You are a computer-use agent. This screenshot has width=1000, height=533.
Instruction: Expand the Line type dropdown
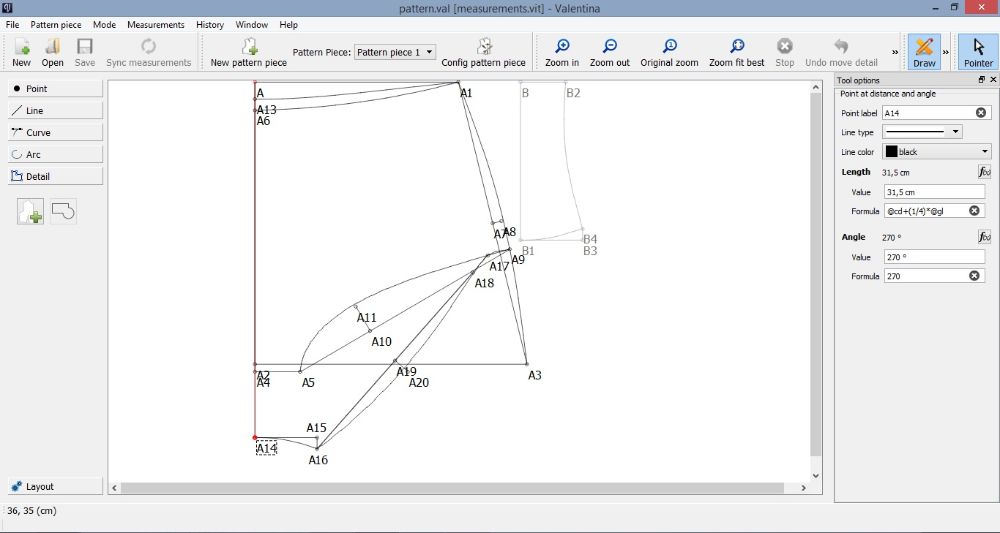pos(922,132)
